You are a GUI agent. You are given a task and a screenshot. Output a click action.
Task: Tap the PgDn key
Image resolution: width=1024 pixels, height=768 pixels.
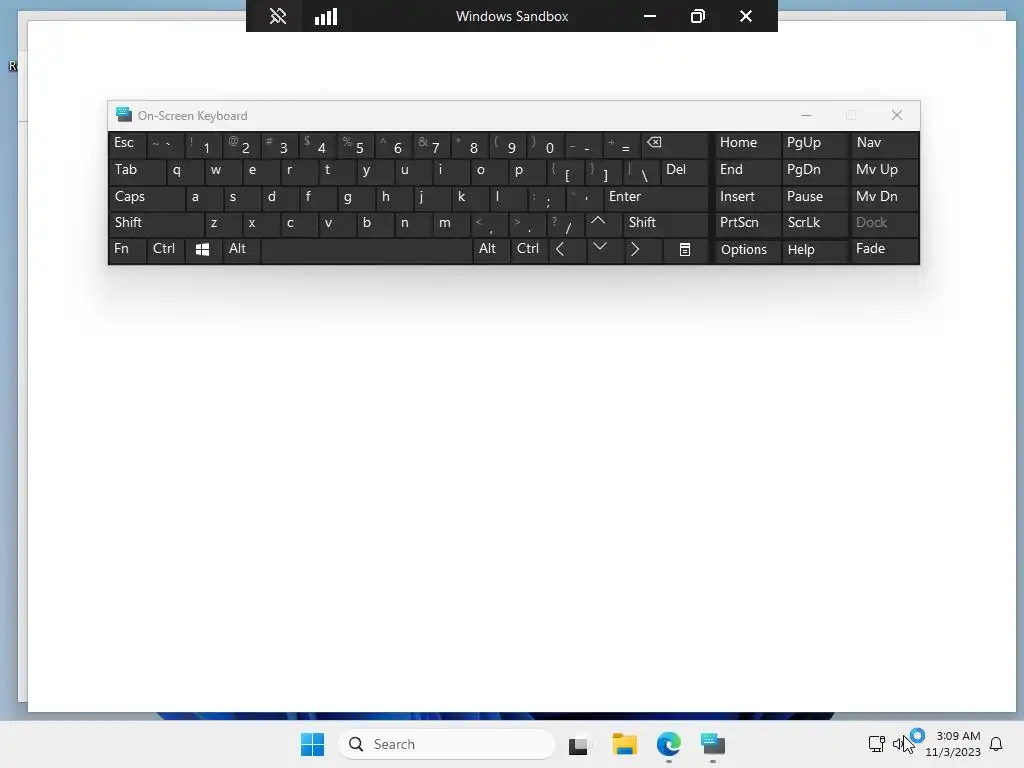click(x=814, y=171)
